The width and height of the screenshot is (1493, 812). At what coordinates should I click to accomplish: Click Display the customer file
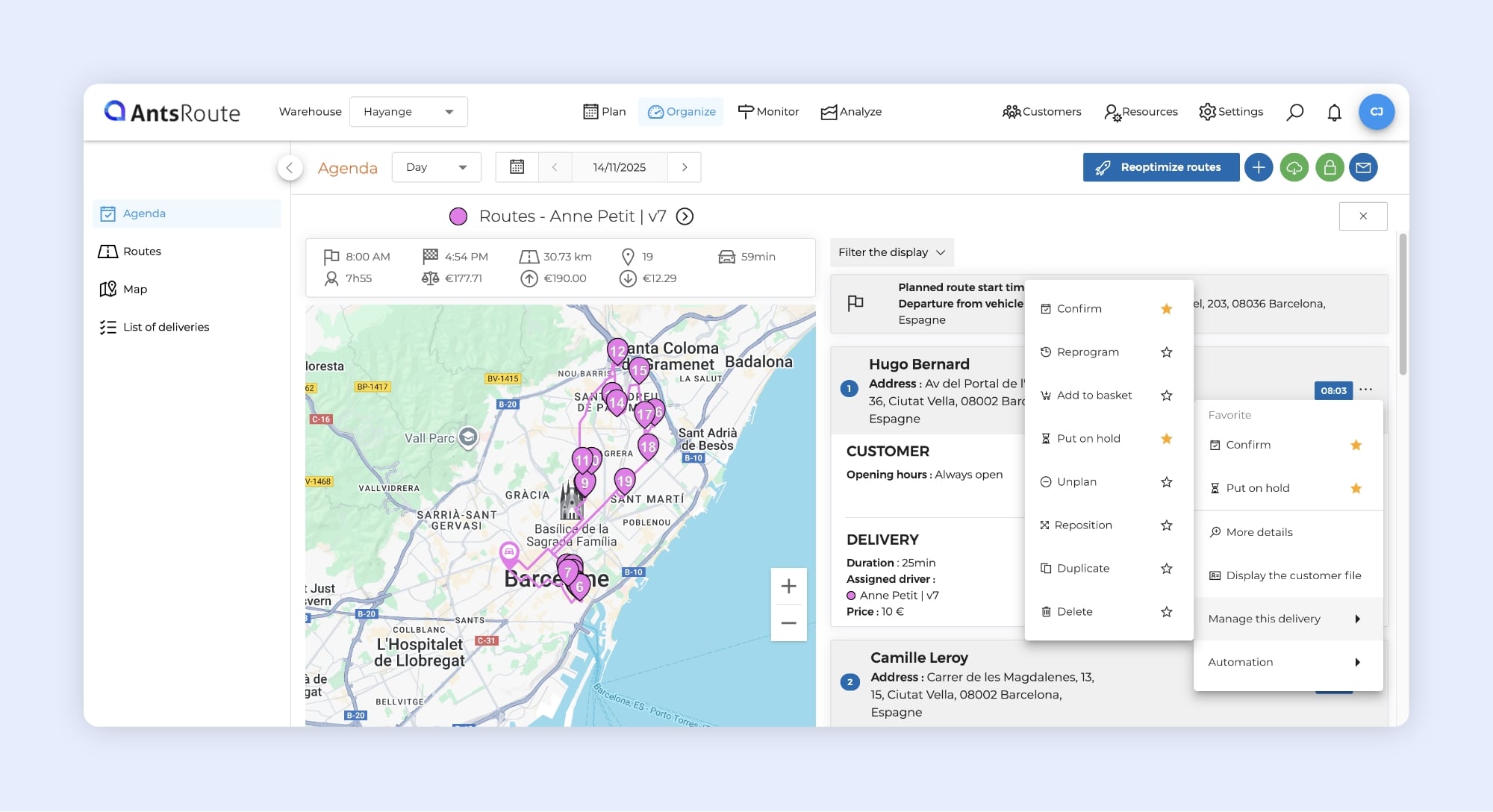coord(1293,575)
